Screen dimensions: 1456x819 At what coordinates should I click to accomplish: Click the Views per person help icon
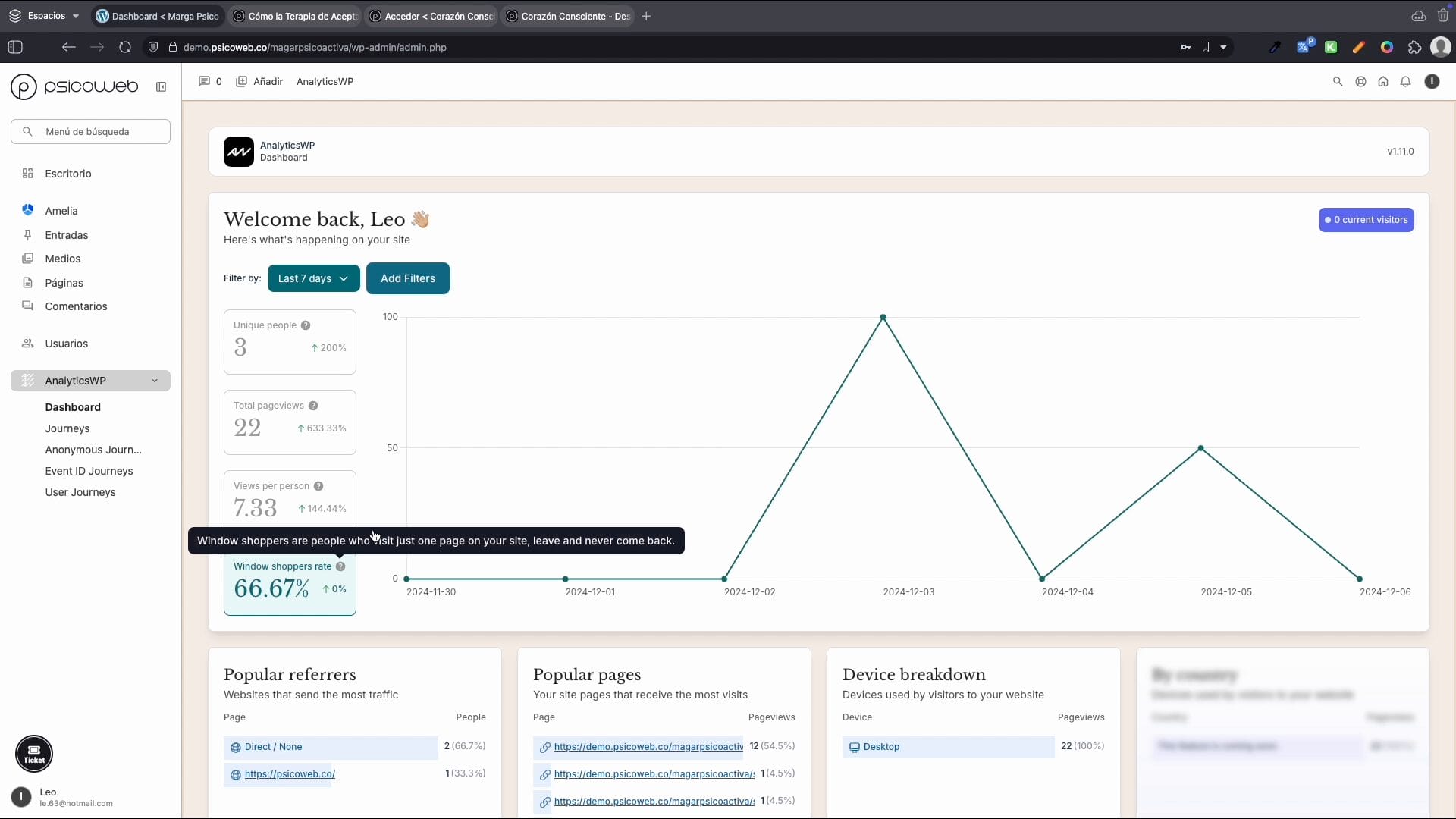pyautogui.click(x=318, y=486)
